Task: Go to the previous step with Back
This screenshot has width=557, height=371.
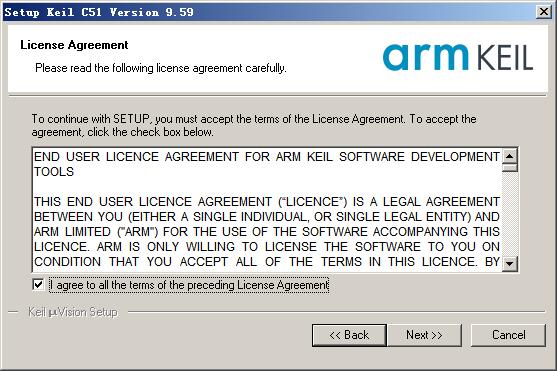Action: (349, 335)
